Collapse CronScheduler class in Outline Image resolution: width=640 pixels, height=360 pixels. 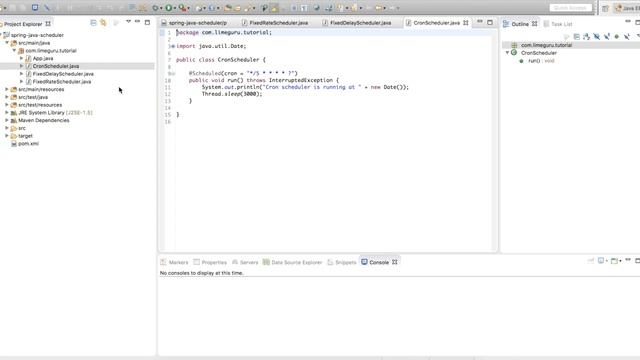tap(507, 53)
